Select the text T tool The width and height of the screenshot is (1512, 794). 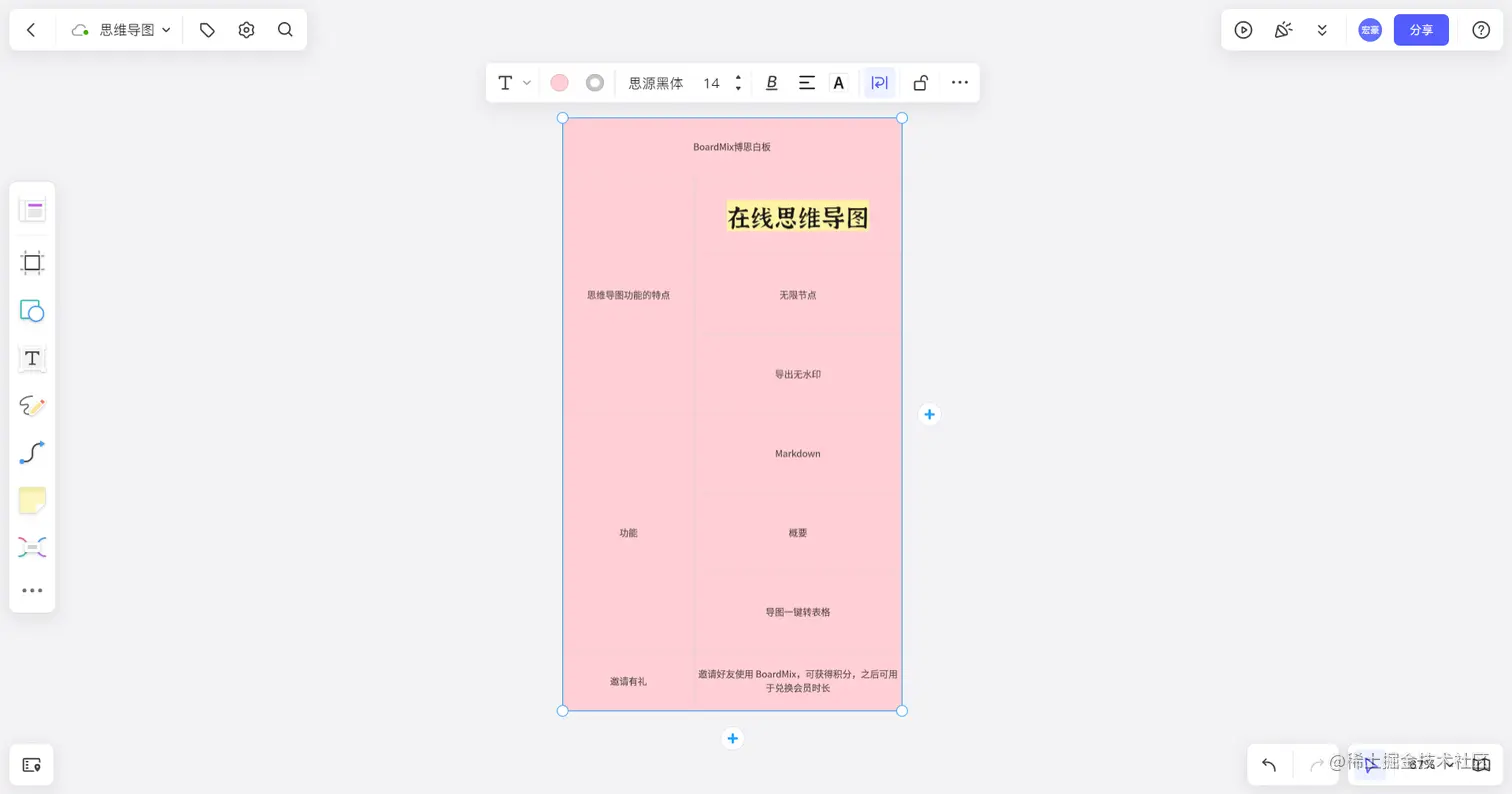coord(32,358)
